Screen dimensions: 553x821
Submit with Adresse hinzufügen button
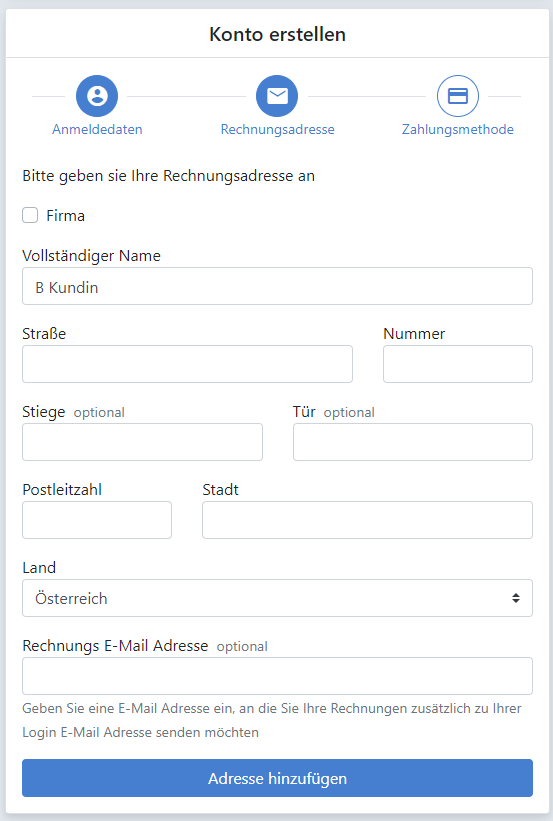point(277,778)
